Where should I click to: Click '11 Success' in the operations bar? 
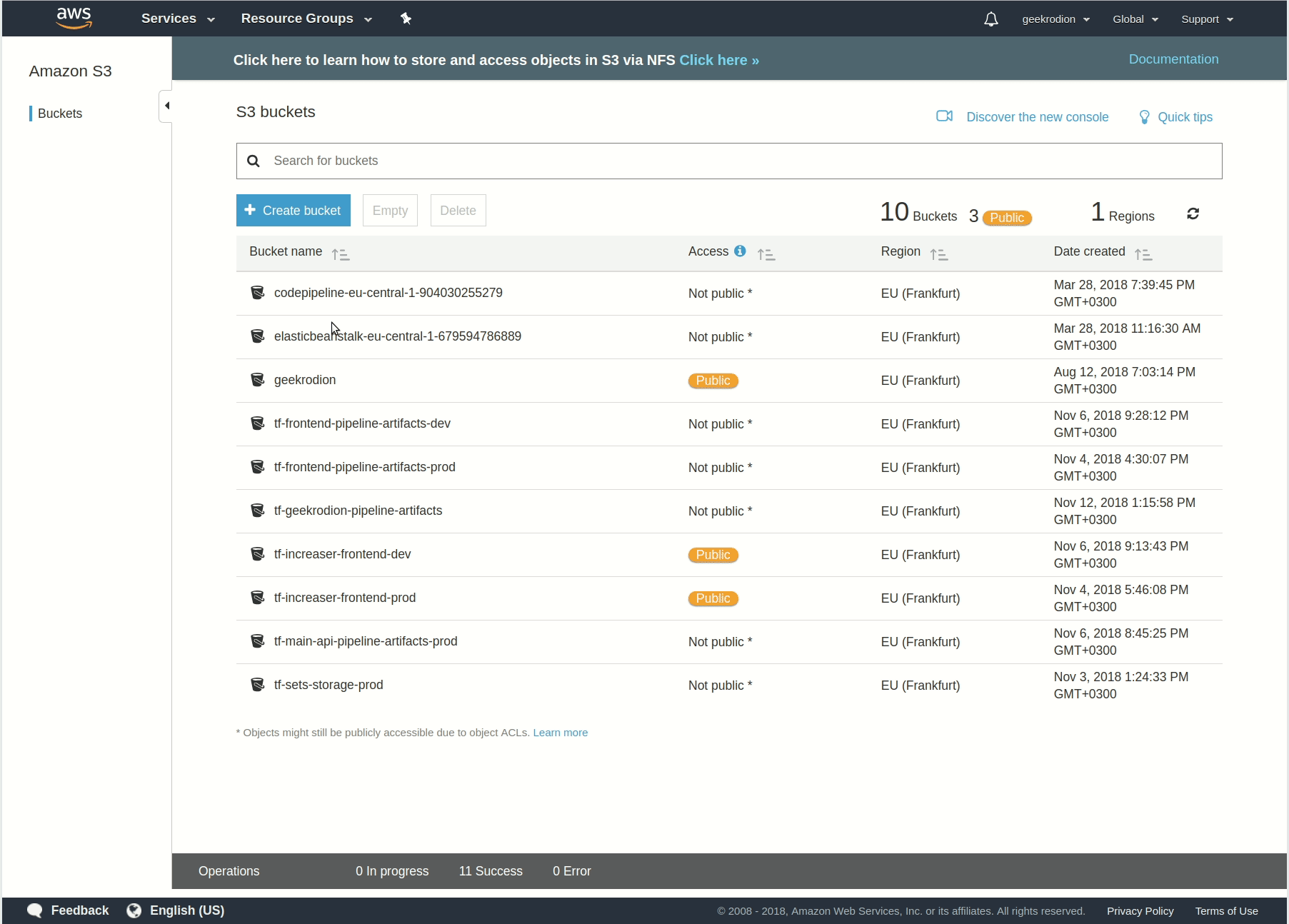tap(491, 871)
